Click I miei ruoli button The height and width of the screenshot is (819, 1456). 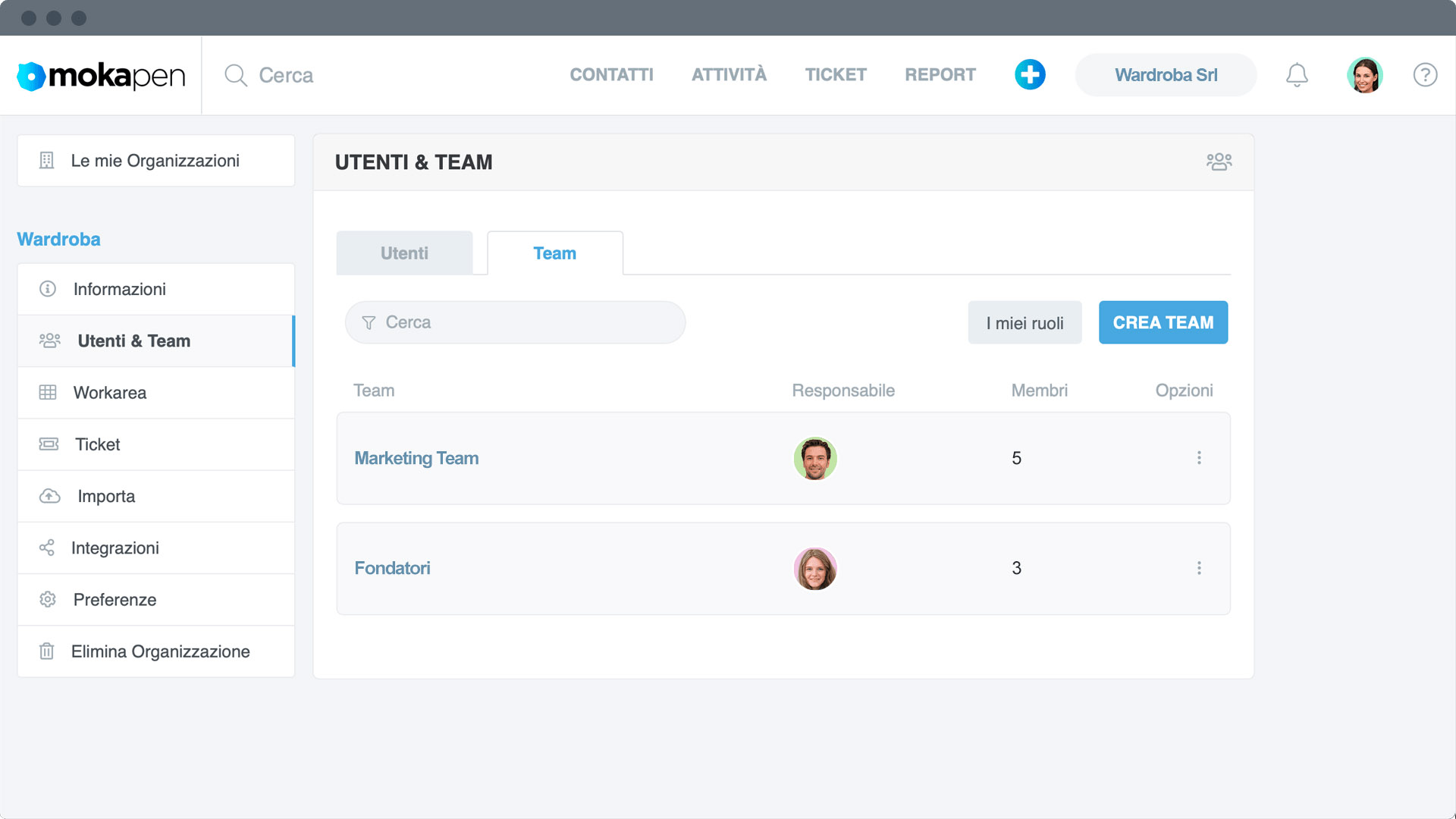coord(1025,323)
